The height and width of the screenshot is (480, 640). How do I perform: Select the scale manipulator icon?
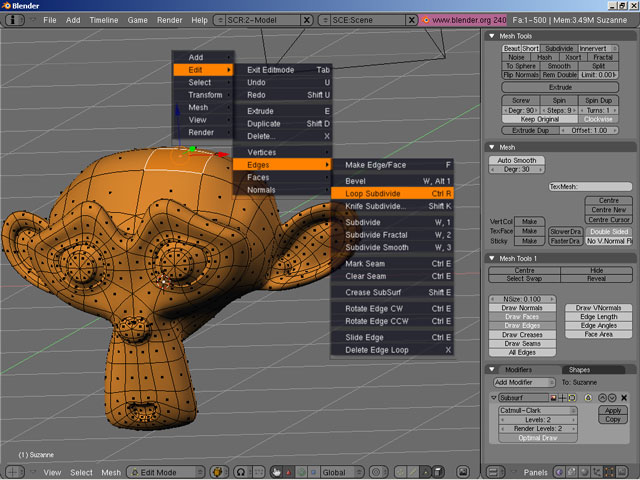pyautogui.click(x=313, y=472)
